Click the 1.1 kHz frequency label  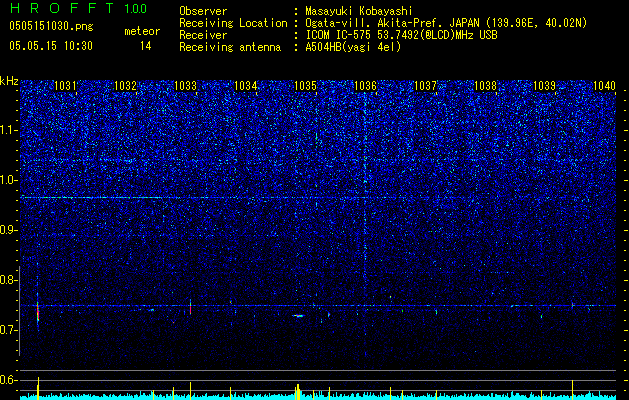[x=9, y=130]
